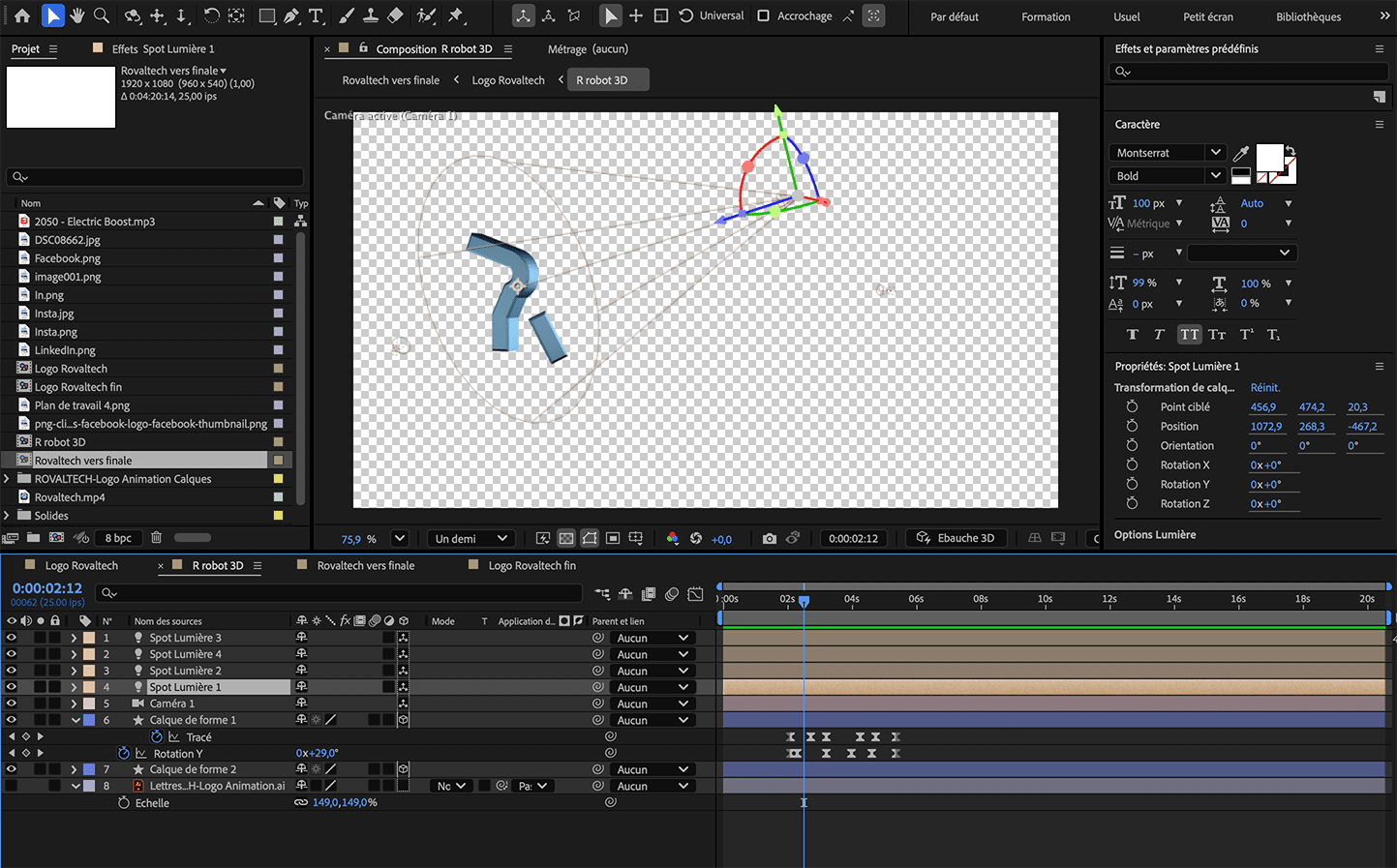Select the Eraser tool
Image resolution: width=1397 pixels, height=868 pixels.
(x=395, y=15)
